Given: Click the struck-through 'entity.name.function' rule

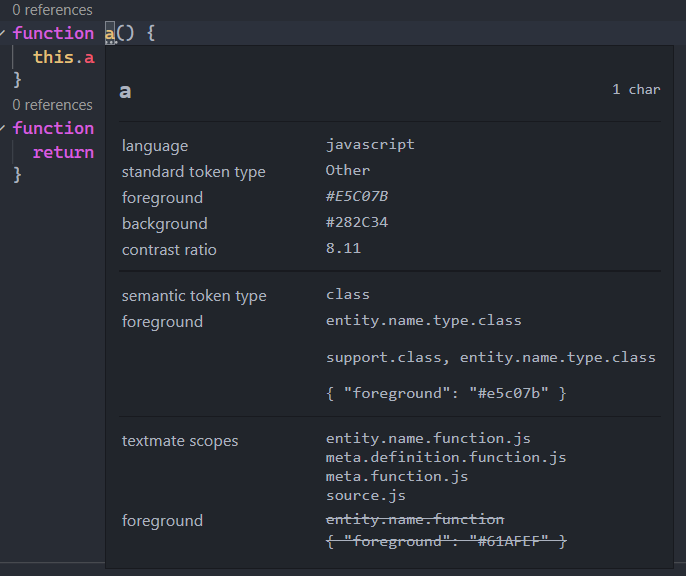Looking at the screenshot, I should pyautogui.click(x=415, y=519).
